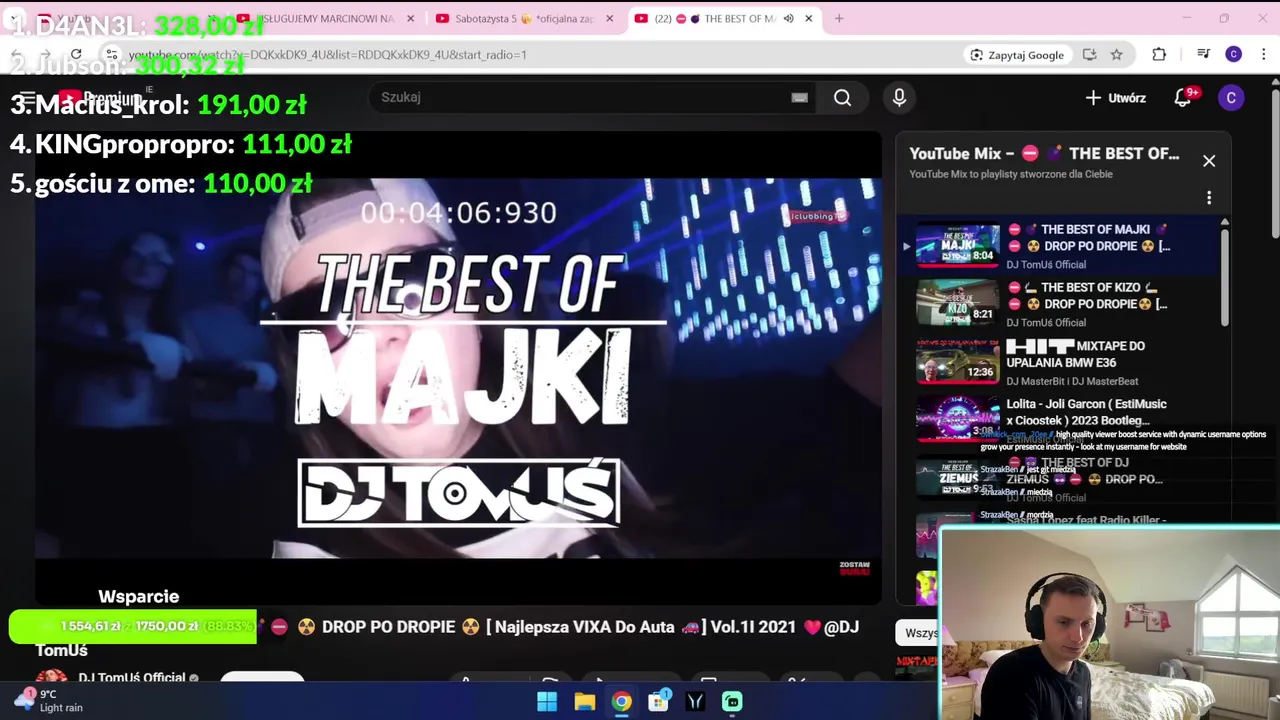Click the Chrome taskbar icon
The image size is (1280, 720).
[621, 702]
